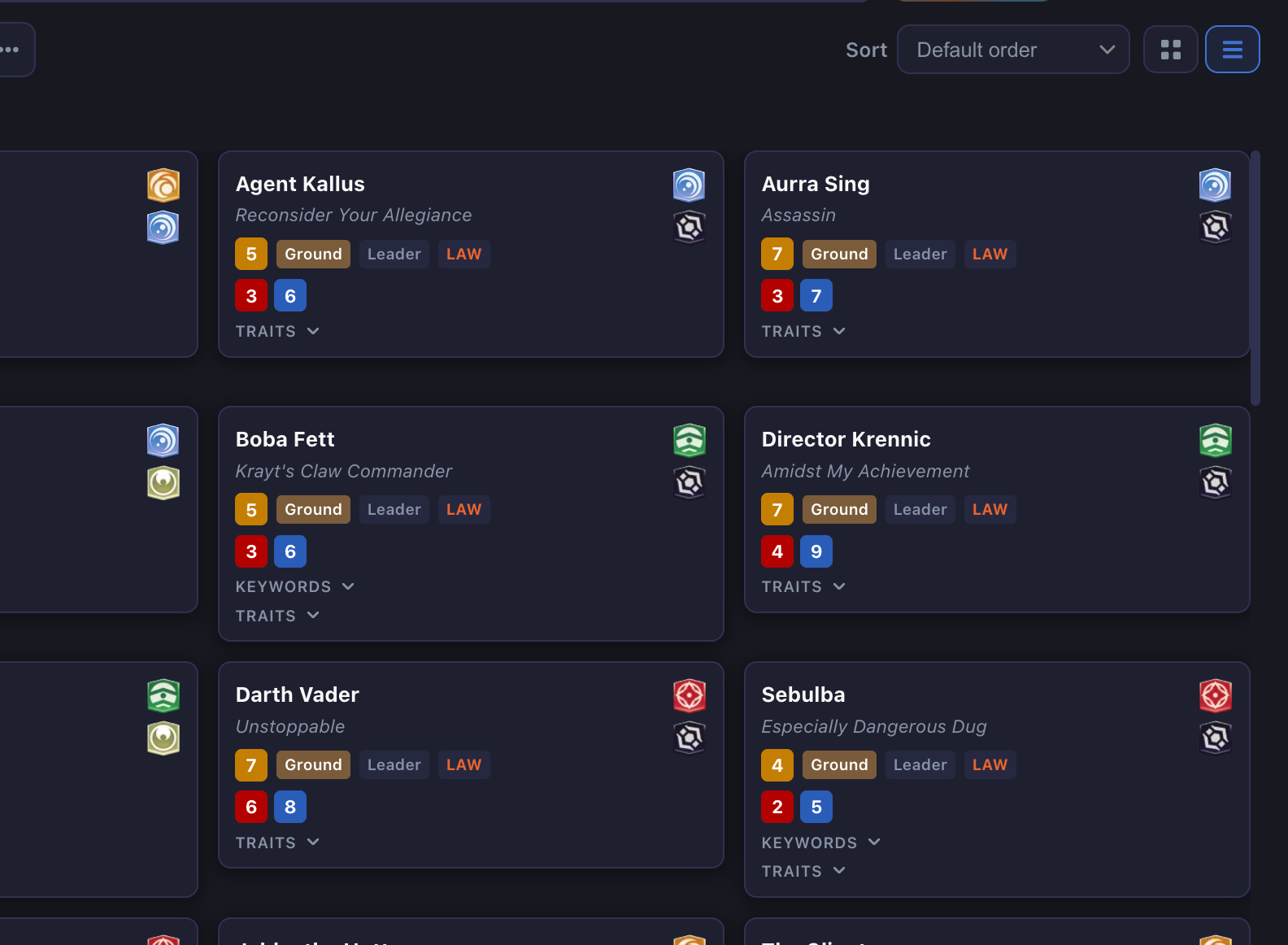Image resolution: width=1288 pixels, height=945 pixels.
Task: Open the Sort order dropdown
Action: coord(1012,50)
